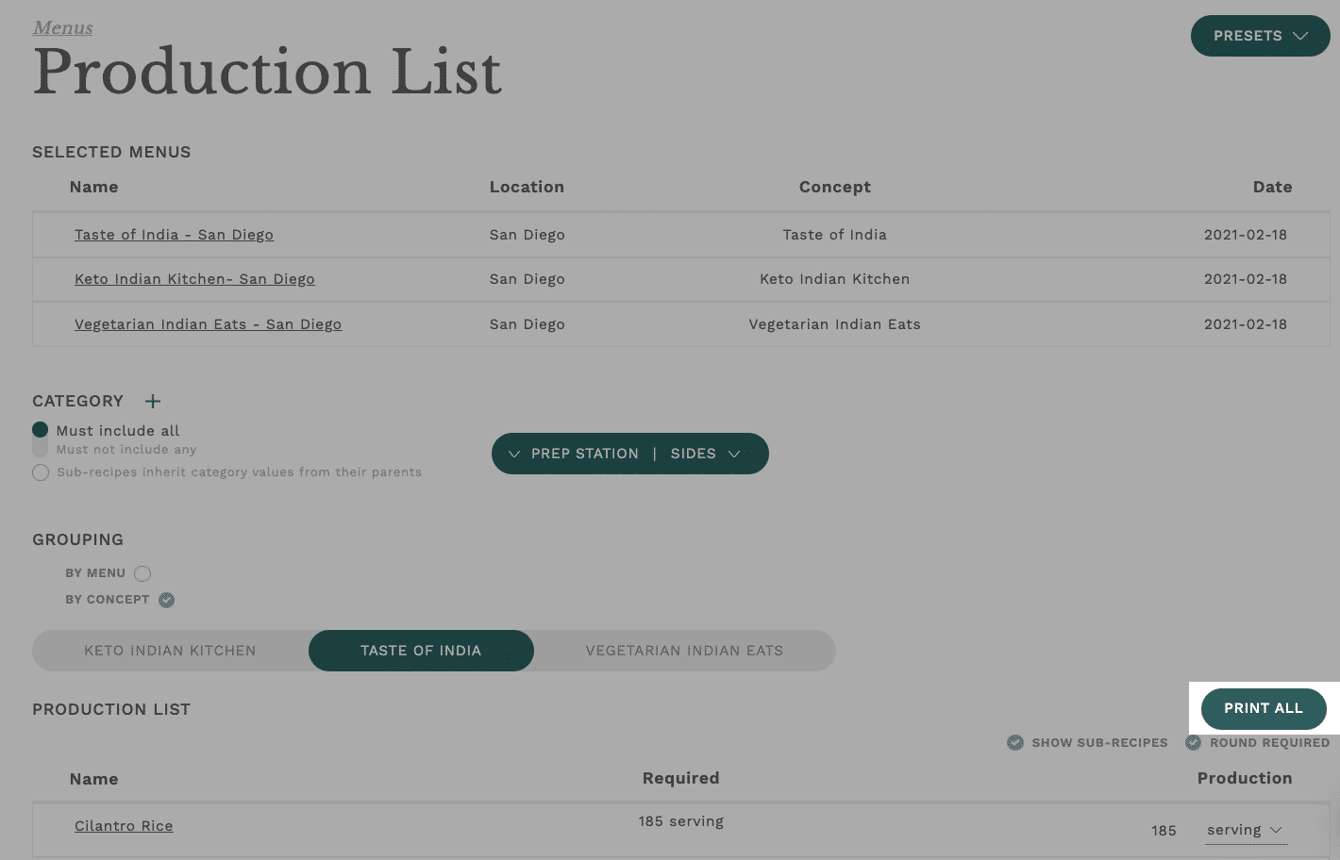Go back via the Menus breadcrumb link
This screenshot has height=860, width=1340.
62,28
